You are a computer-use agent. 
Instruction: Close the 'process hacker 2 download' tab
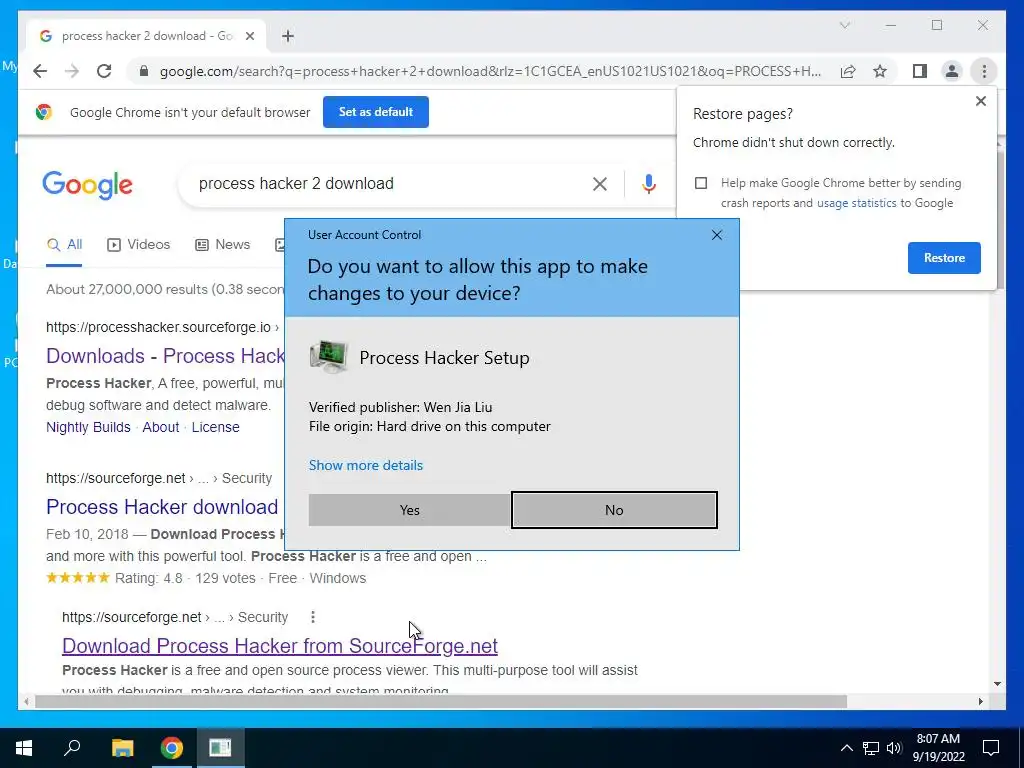tap(249, 36)
